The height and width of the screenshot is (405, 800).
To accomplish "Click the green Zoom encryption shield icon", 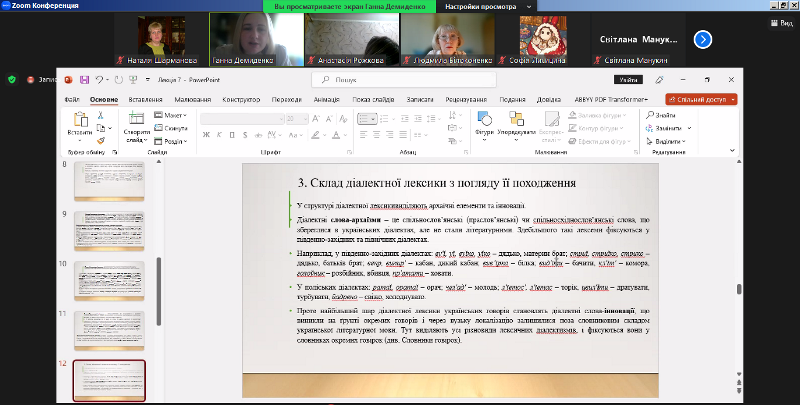I will (x=12, y=79).
